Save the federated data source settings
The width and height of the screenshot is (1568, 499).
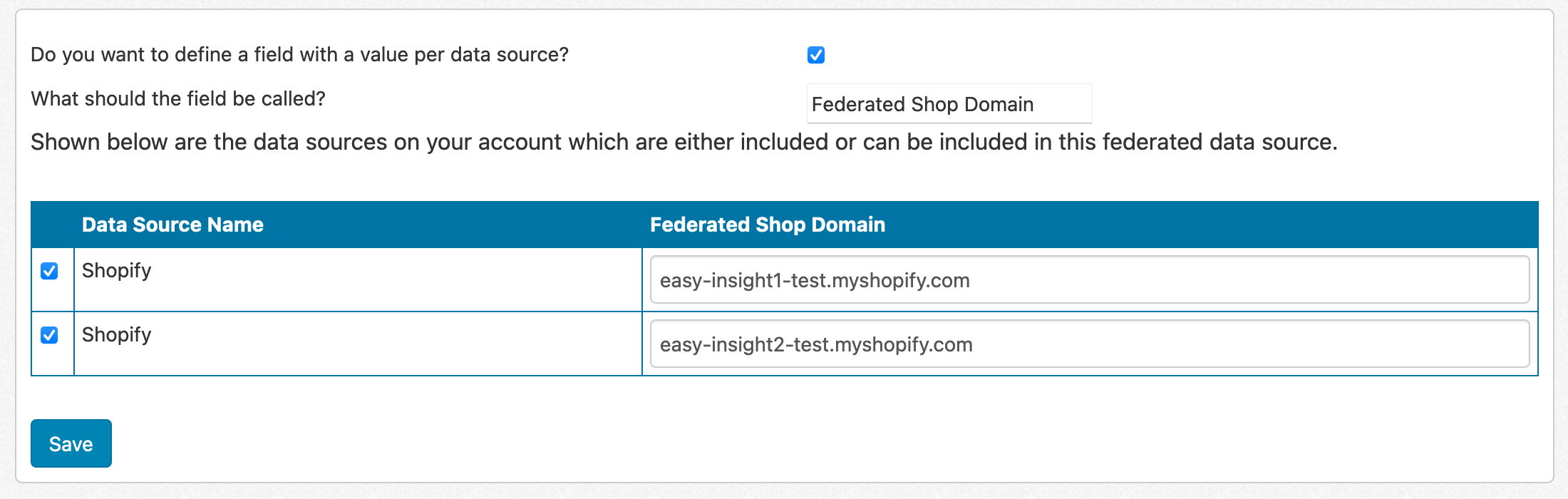coord(71,443)
